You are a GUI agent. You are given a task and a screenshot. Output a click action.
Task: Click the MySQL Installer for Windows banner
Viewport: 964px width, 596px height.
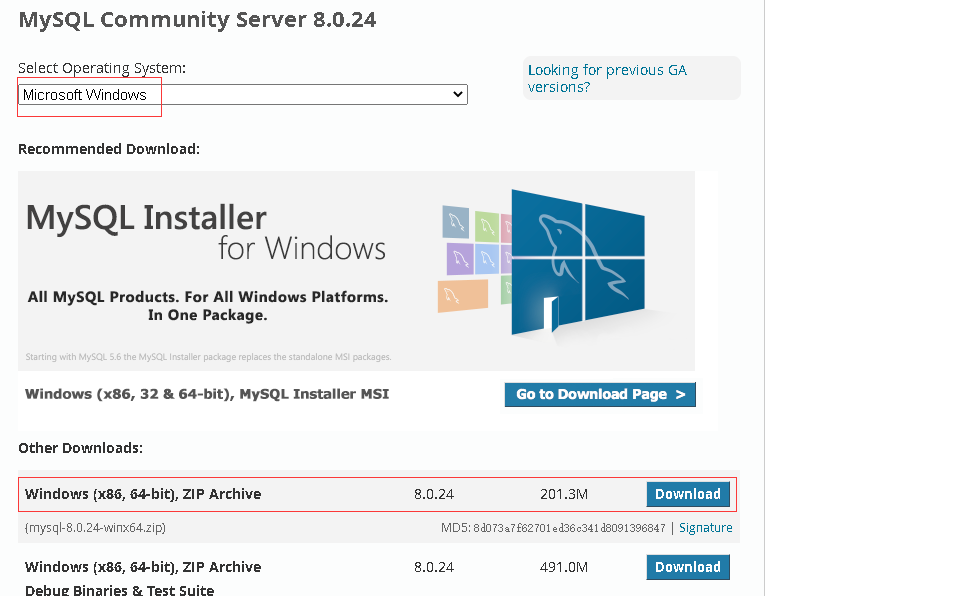(x=357, y=271)
